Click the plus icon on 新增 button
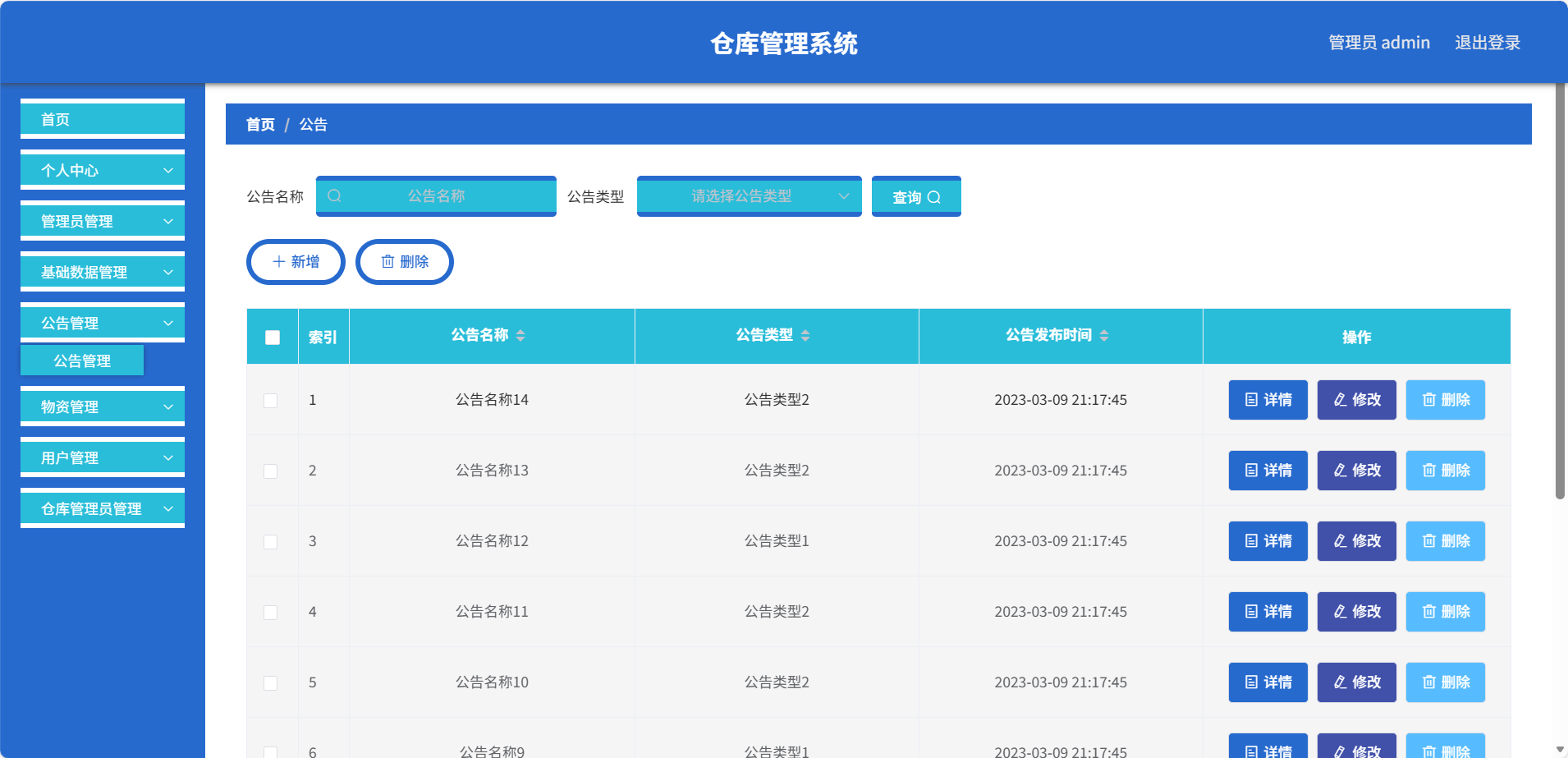The height and width of the screenshot is (758, 1568). 279,261
